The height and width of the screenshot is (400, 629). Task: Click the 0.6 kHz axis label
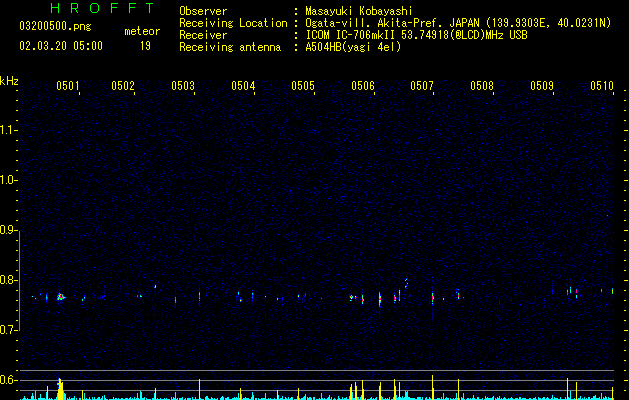[9, 380]
